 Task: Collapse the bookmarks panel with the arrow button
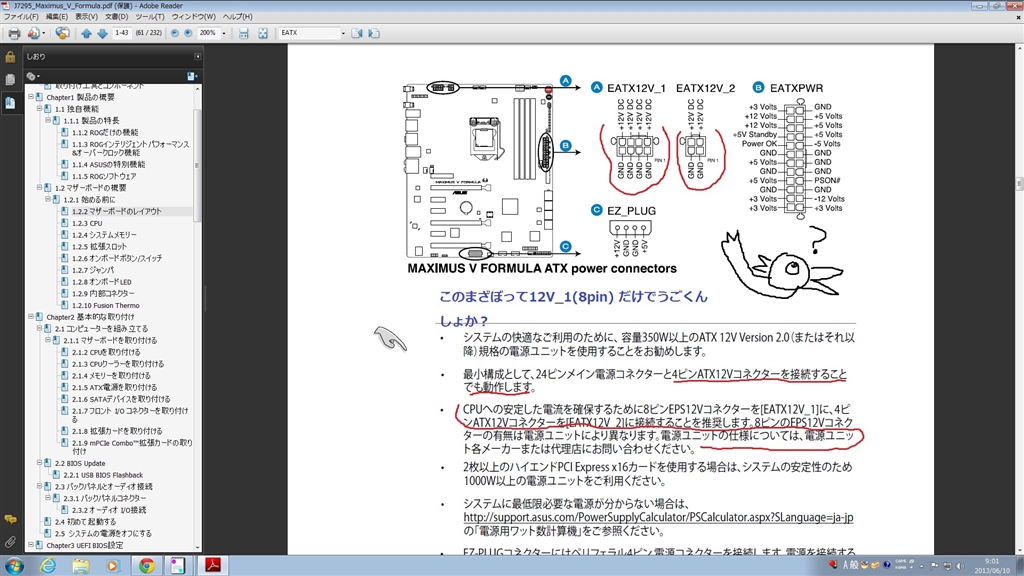pyautogui.click(x=197, y=57)
